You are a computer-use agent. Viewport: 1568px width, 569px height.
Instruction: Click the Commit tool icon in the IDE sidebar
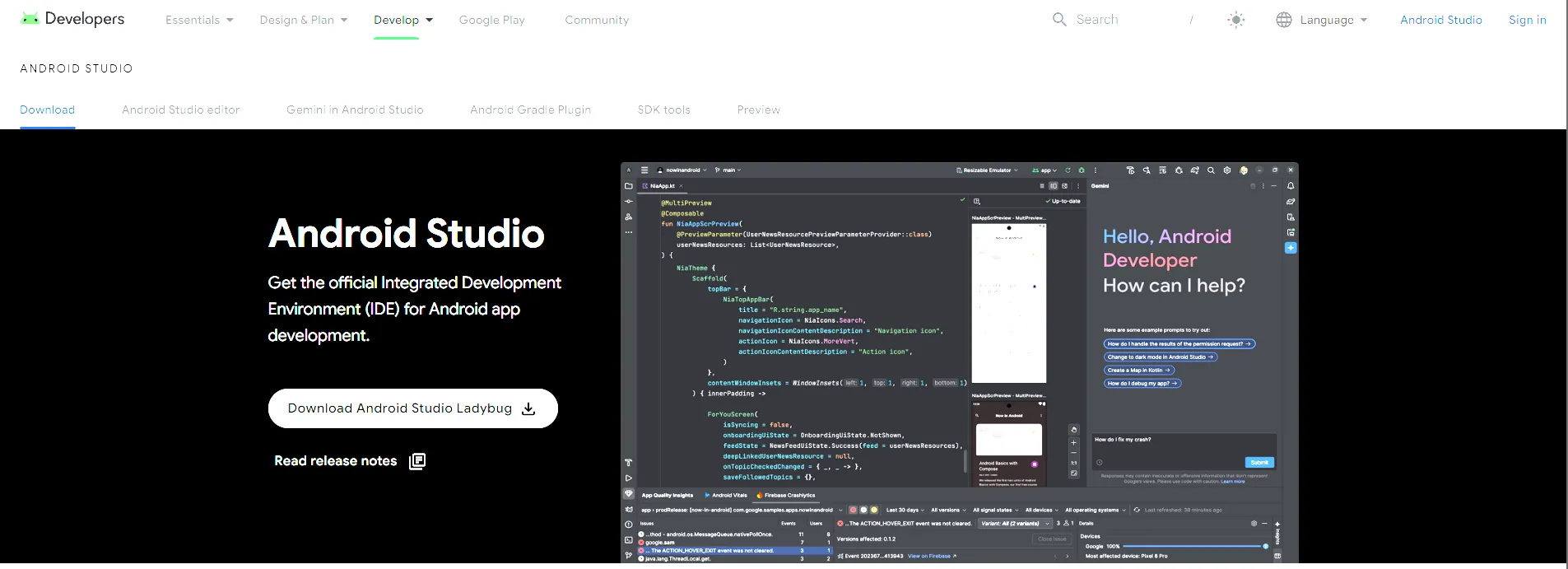click(x=629, y=202)
